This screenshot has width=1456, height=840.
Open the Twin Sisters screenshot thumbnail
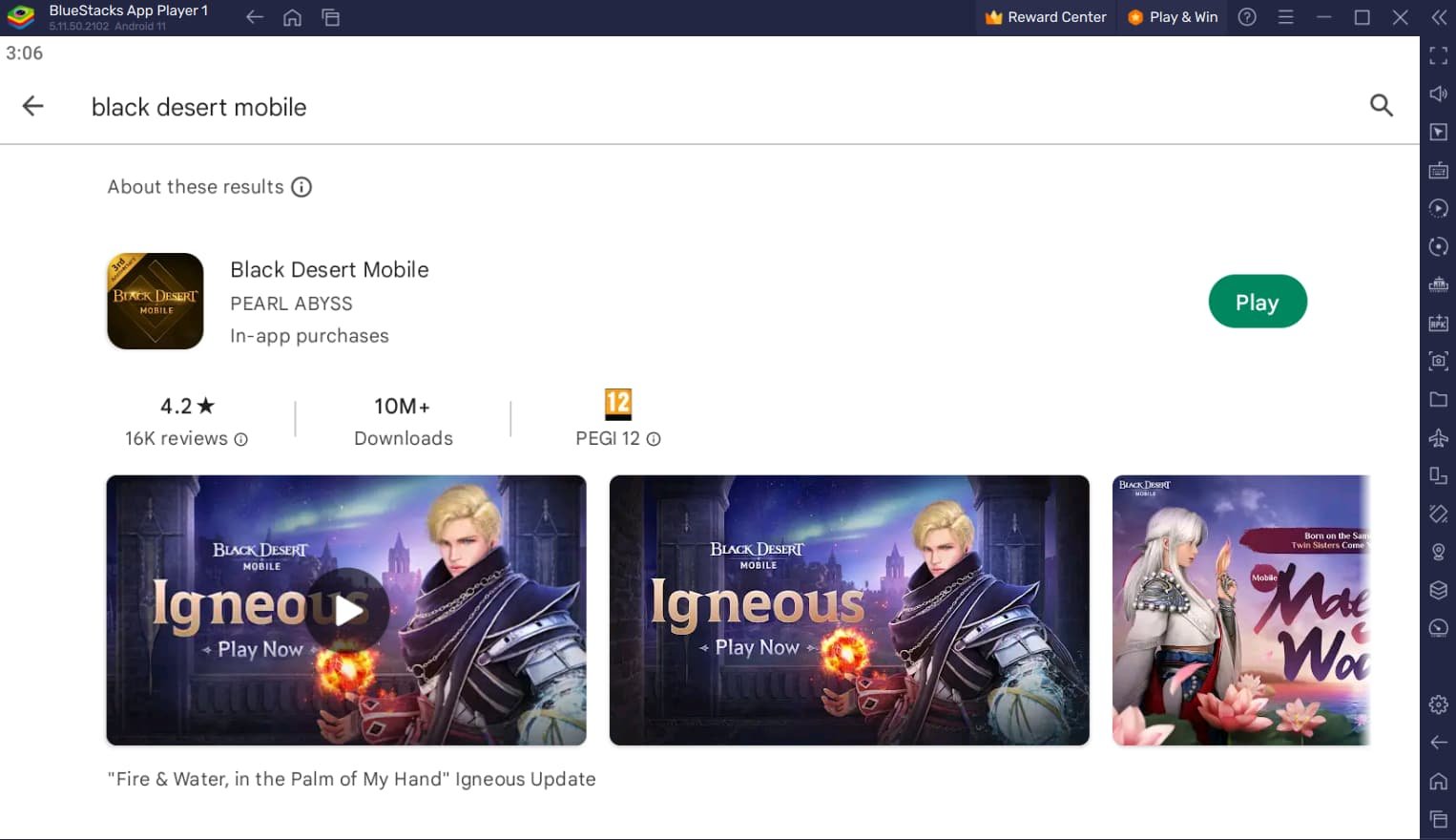[1241, 610]
